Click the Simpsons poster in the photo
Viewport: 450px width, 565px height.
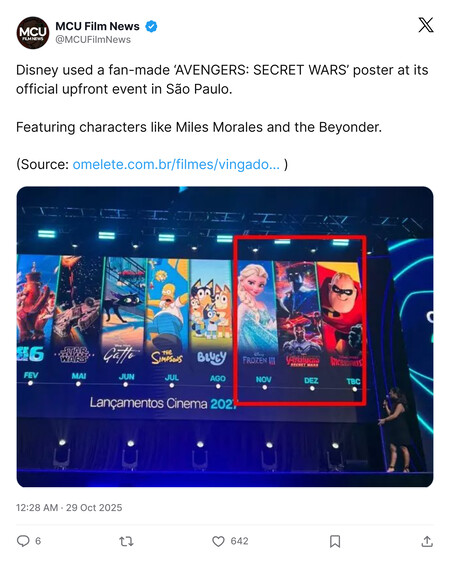coord(167,312)
